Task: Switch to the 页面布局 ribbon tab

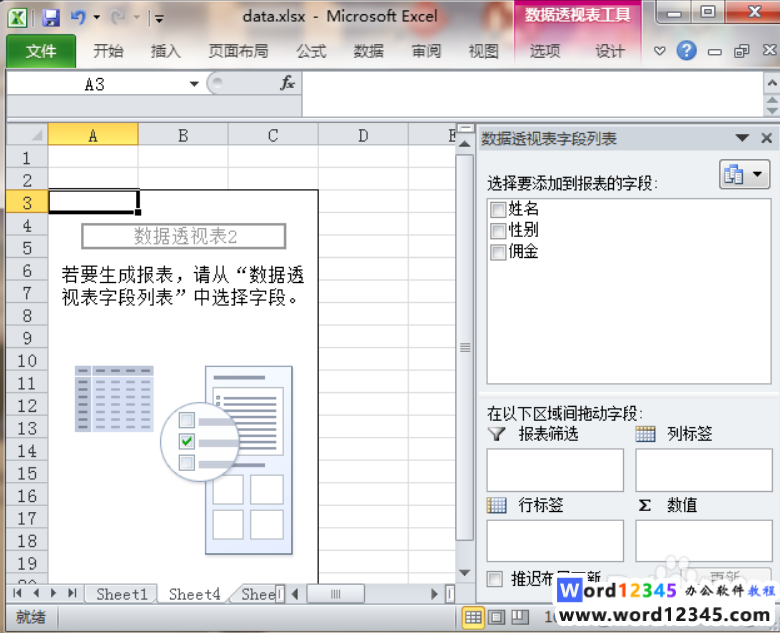Action: click(238, 51)
